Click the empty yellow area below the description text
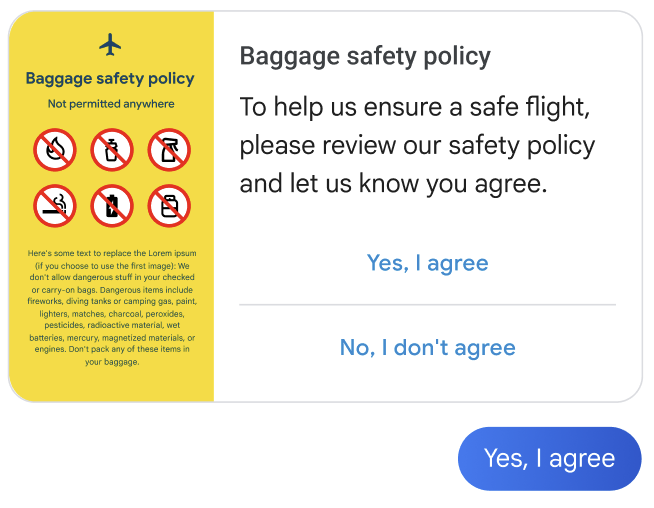Viewport: 654px width, 508px height. [110, 384]
